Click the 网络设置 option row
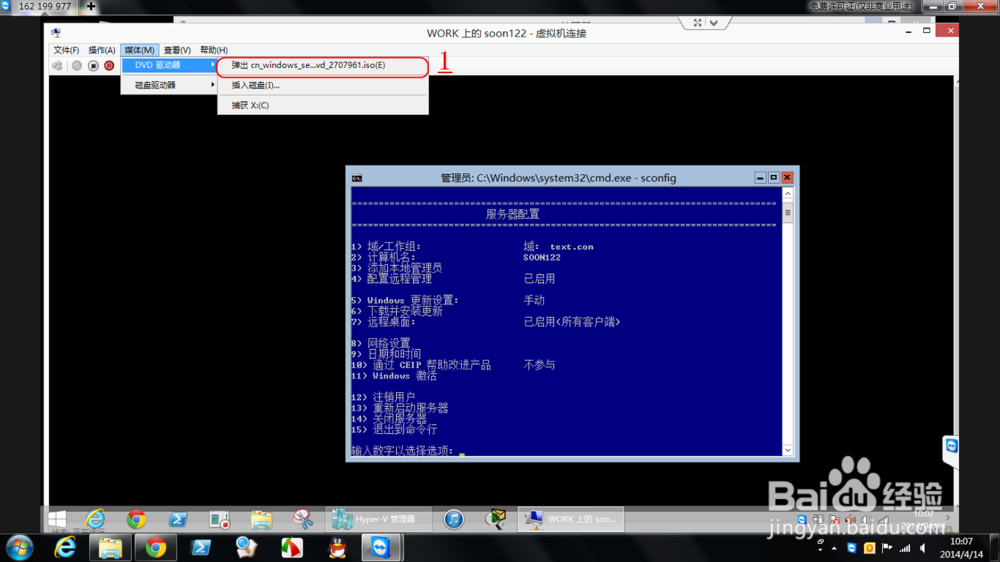This screenshot has height=562, width=1000. [x=381, y=343]
